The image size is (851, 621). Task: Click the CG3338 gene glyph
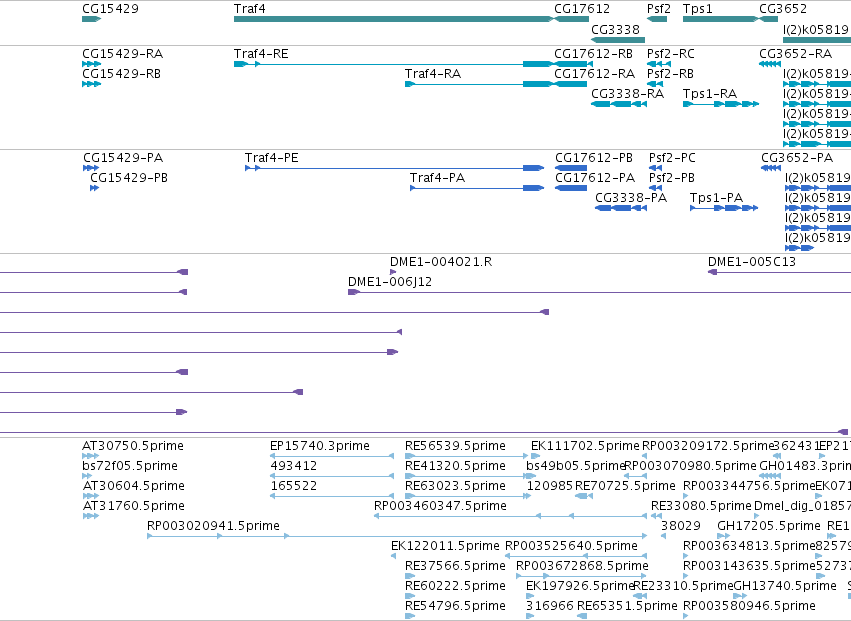click(x=618, y=40)
